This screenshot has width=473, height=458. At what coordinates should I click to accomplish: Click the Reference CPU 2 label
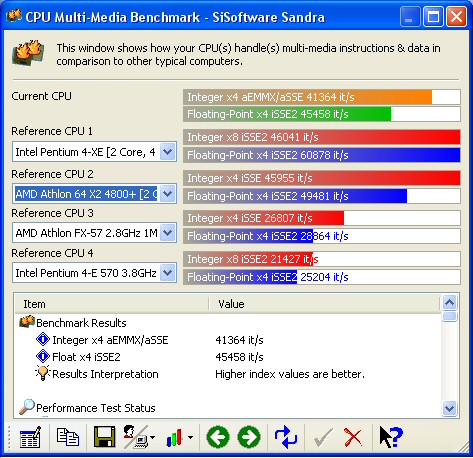(x=52, y=174)
